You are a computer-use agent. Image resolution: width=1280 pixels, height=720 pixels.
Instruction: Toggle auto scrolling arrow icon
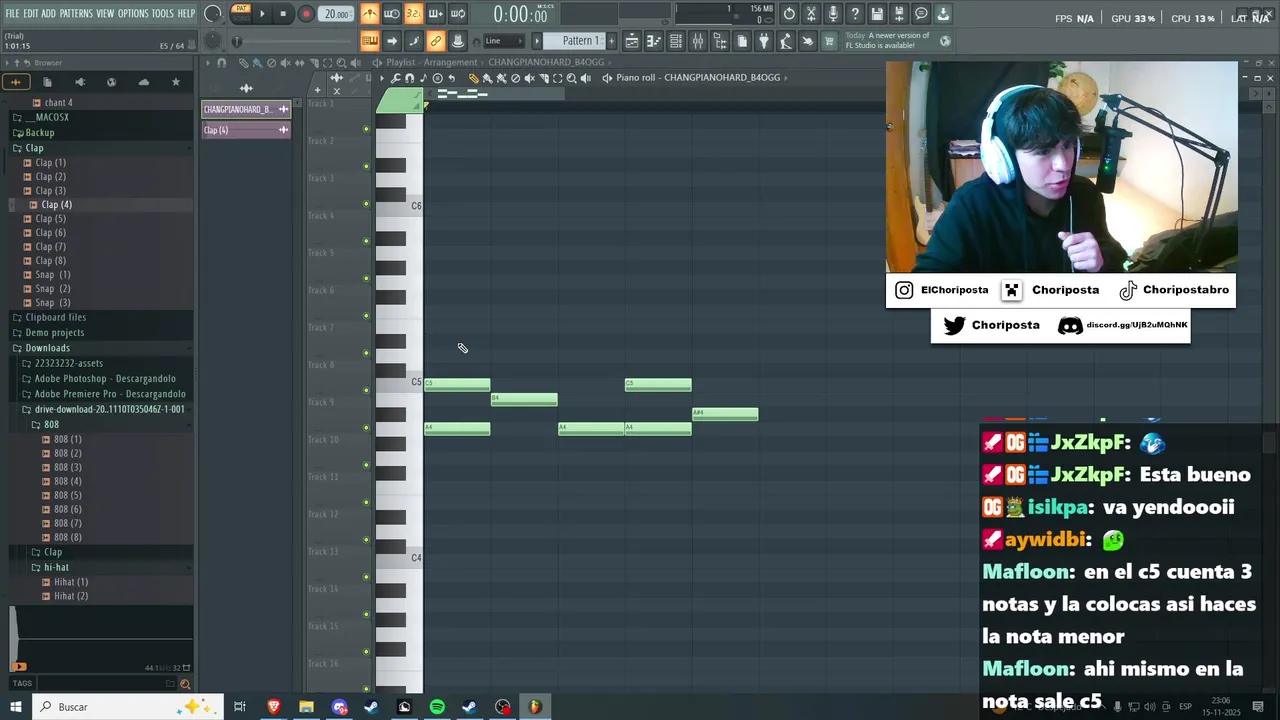tap(392, 41)
